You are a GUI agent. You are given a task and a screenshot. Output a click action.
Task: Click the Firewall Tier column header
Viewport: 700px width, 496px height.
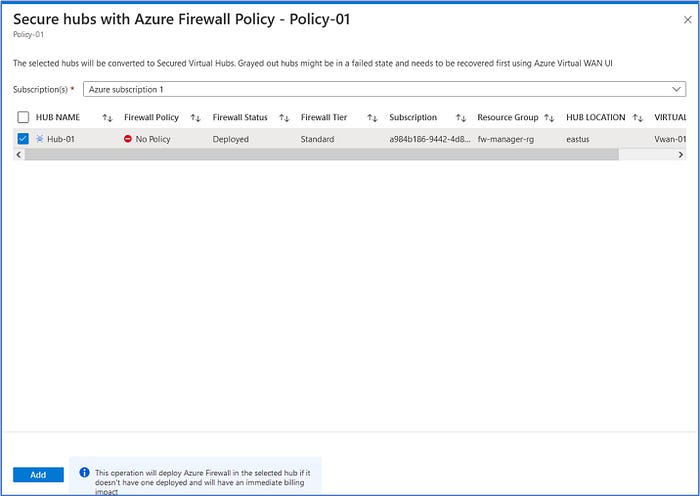pyautogui.click(x=324, y=117)
